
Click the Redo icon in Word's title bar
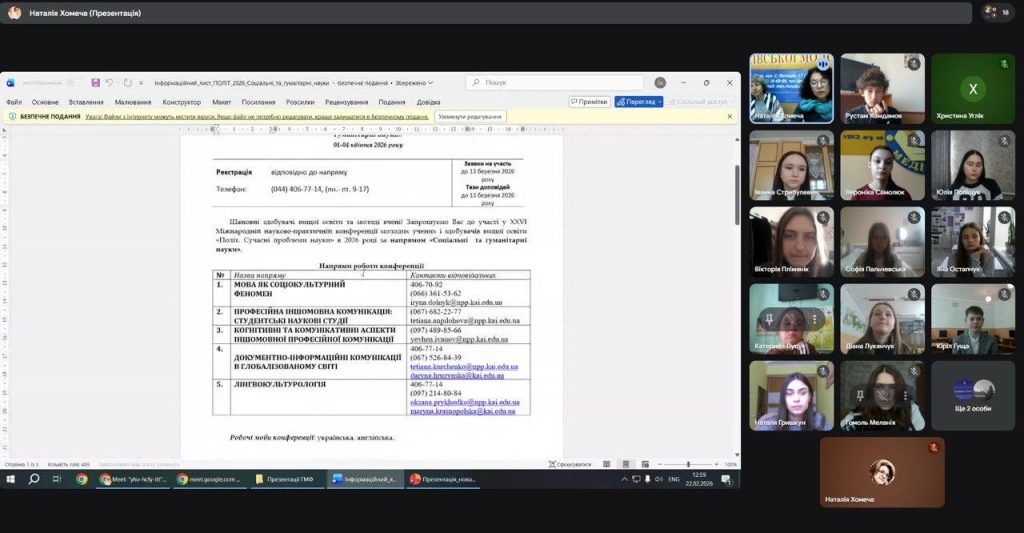pos(127,82)
